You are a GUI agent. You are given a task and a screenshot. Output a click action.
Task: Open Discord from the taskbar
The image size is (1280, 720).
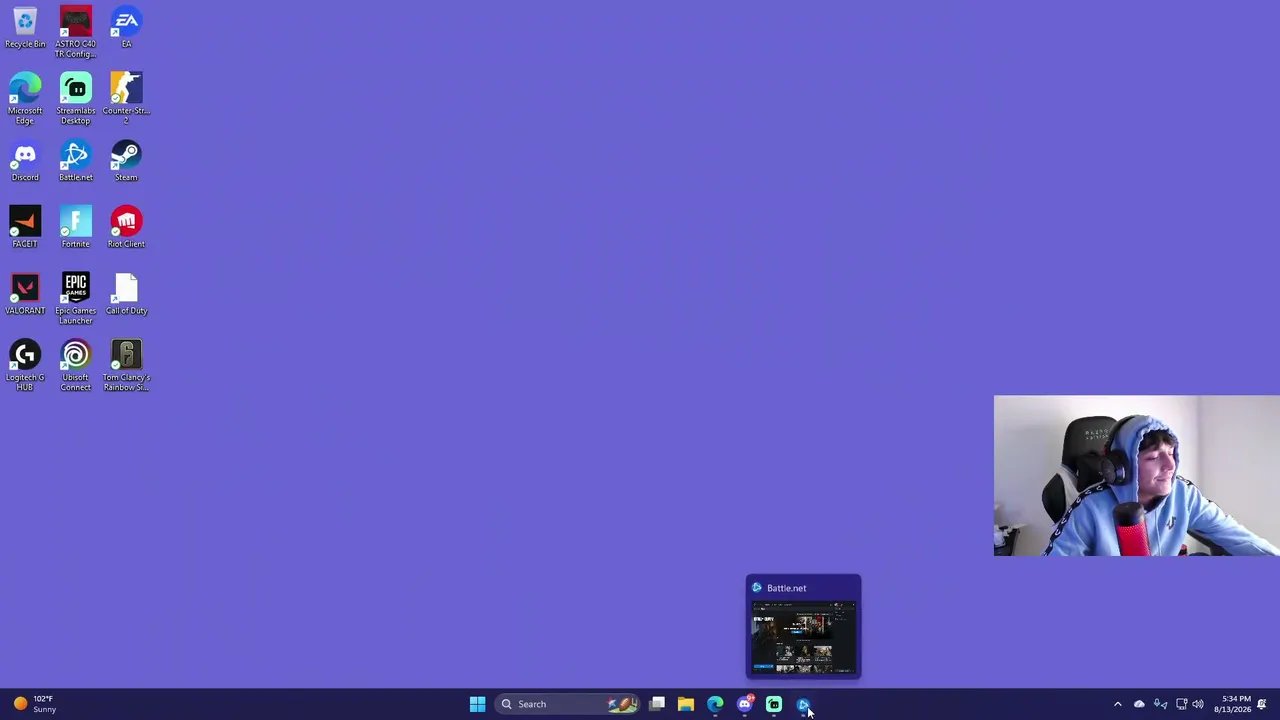(745, 704)
